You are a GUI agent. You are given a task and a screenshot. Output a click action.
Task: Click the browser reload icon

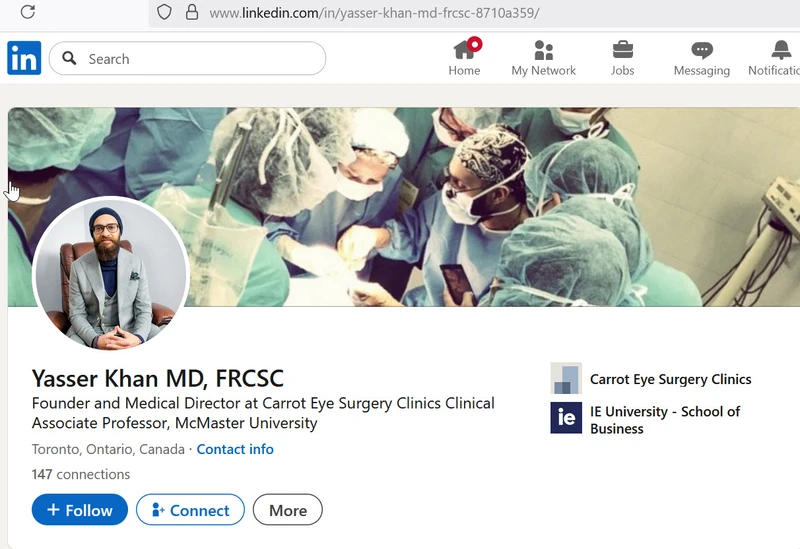(28, 12)
